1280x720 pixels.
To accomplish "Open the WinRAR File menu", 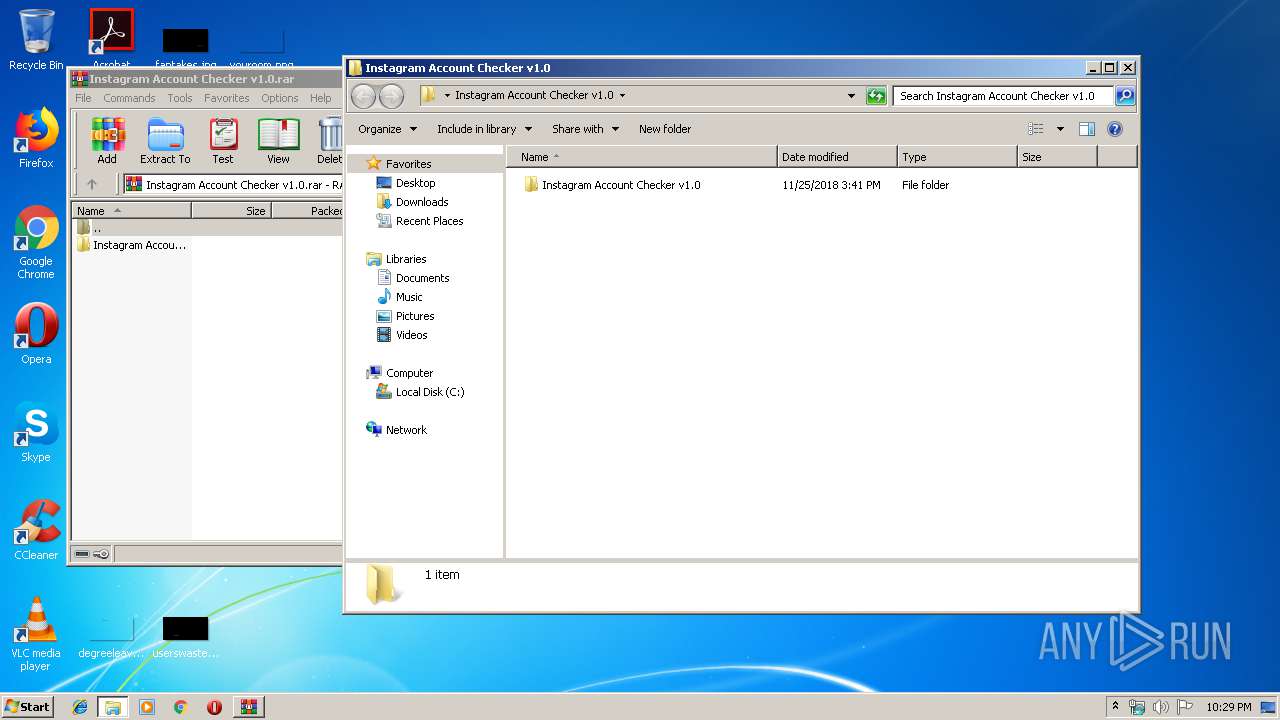I will (x=83, y=98).
